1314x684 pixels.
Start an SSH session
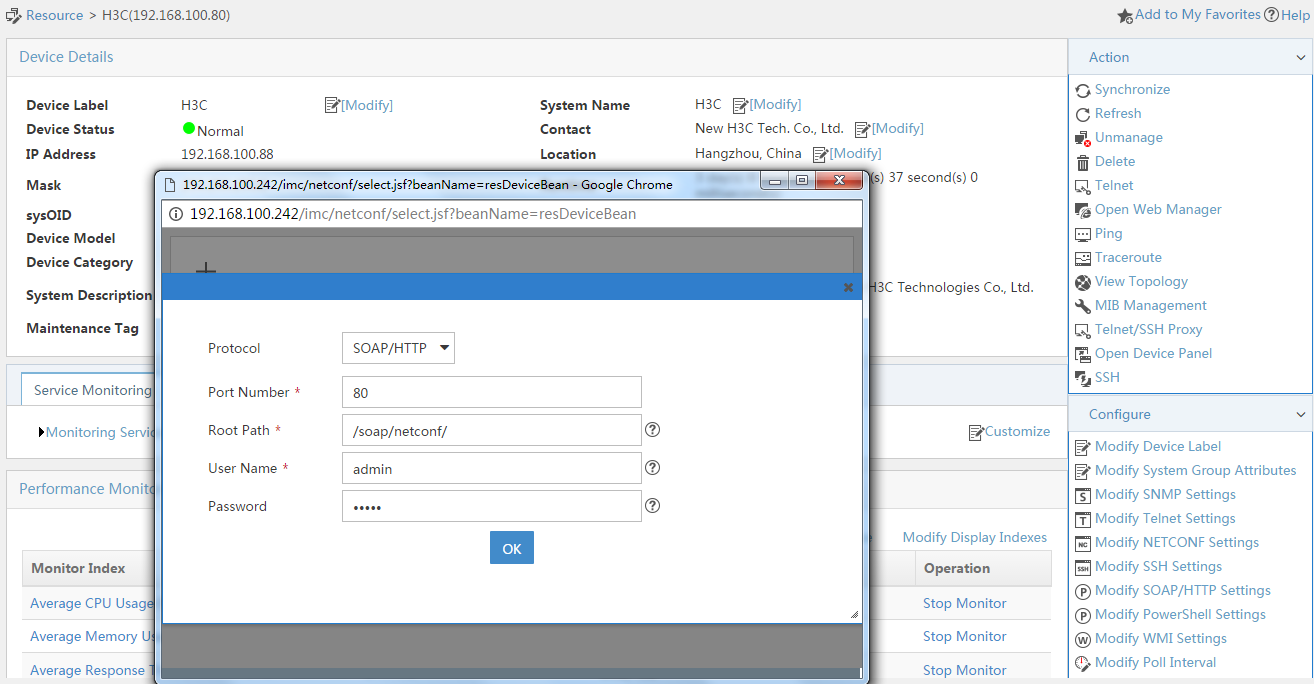coord(1105,377)
